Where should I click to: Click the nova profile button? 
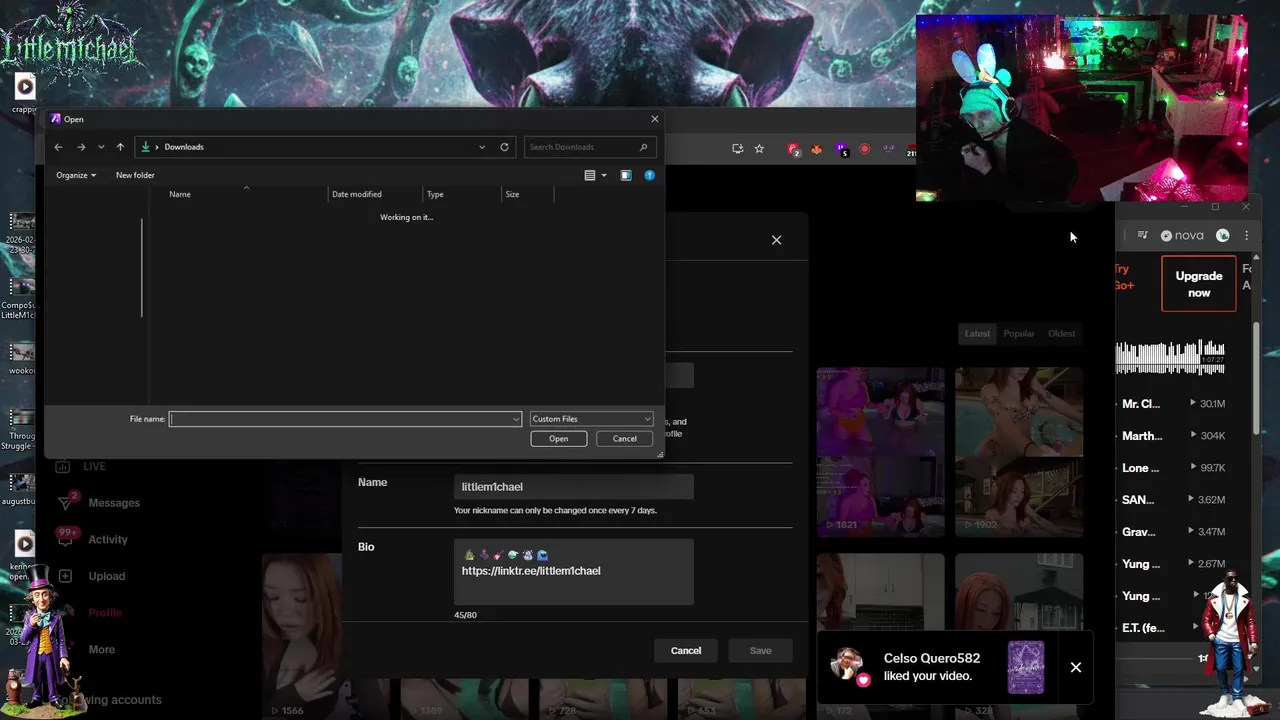[1182, 236]
